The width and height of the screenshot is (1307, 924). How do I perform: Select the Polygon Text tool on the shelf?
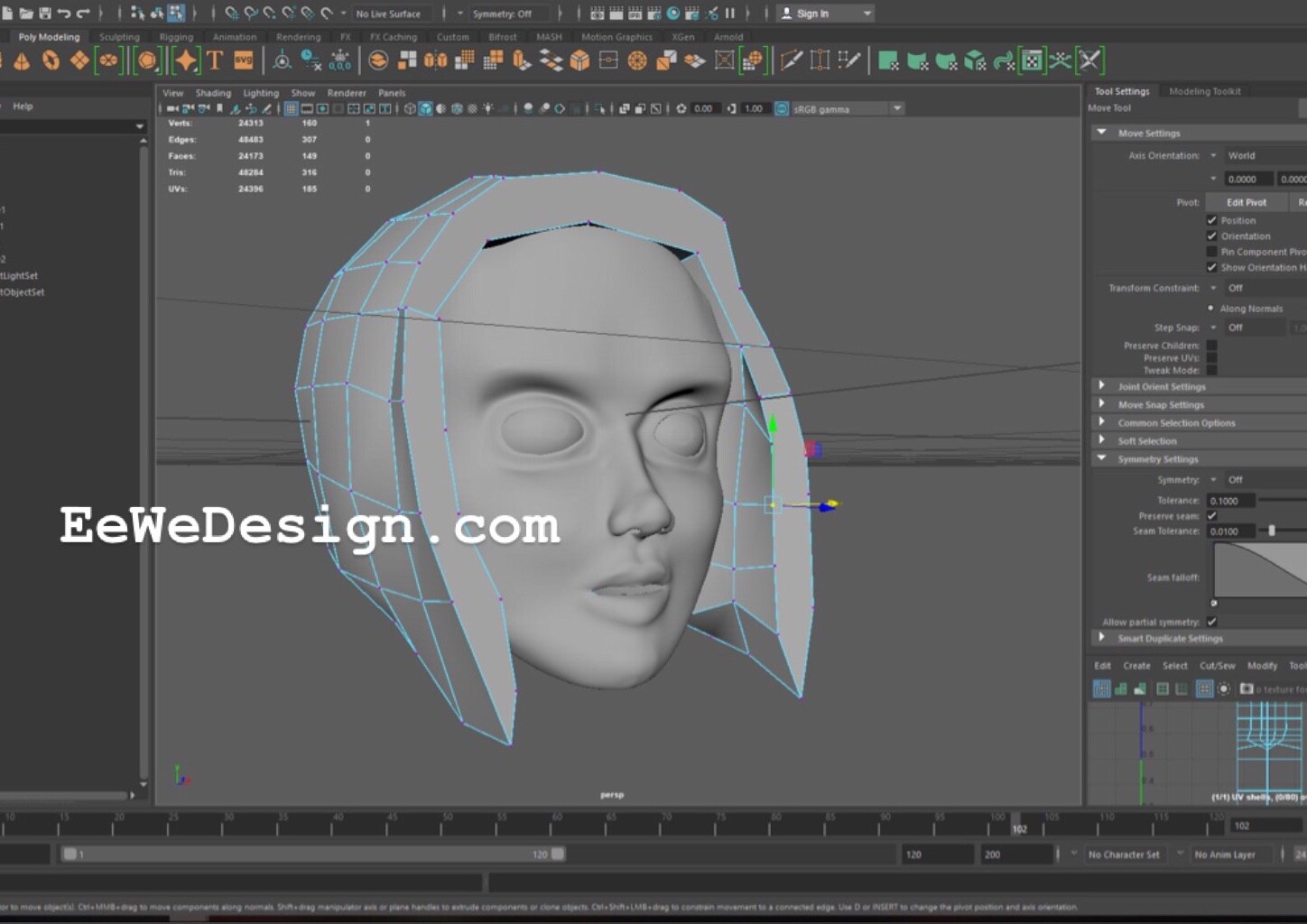(215, 60)
